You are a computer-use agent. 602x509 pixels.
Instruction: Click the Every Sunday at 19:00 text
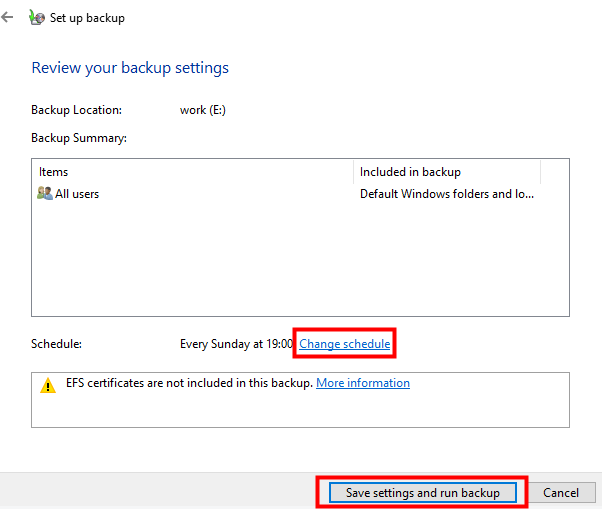pos(236,344)
